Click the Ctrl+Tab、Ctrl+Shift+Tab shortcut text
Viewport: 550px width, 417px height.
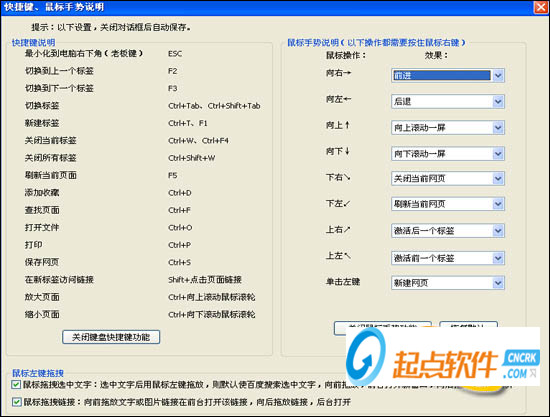214,106
